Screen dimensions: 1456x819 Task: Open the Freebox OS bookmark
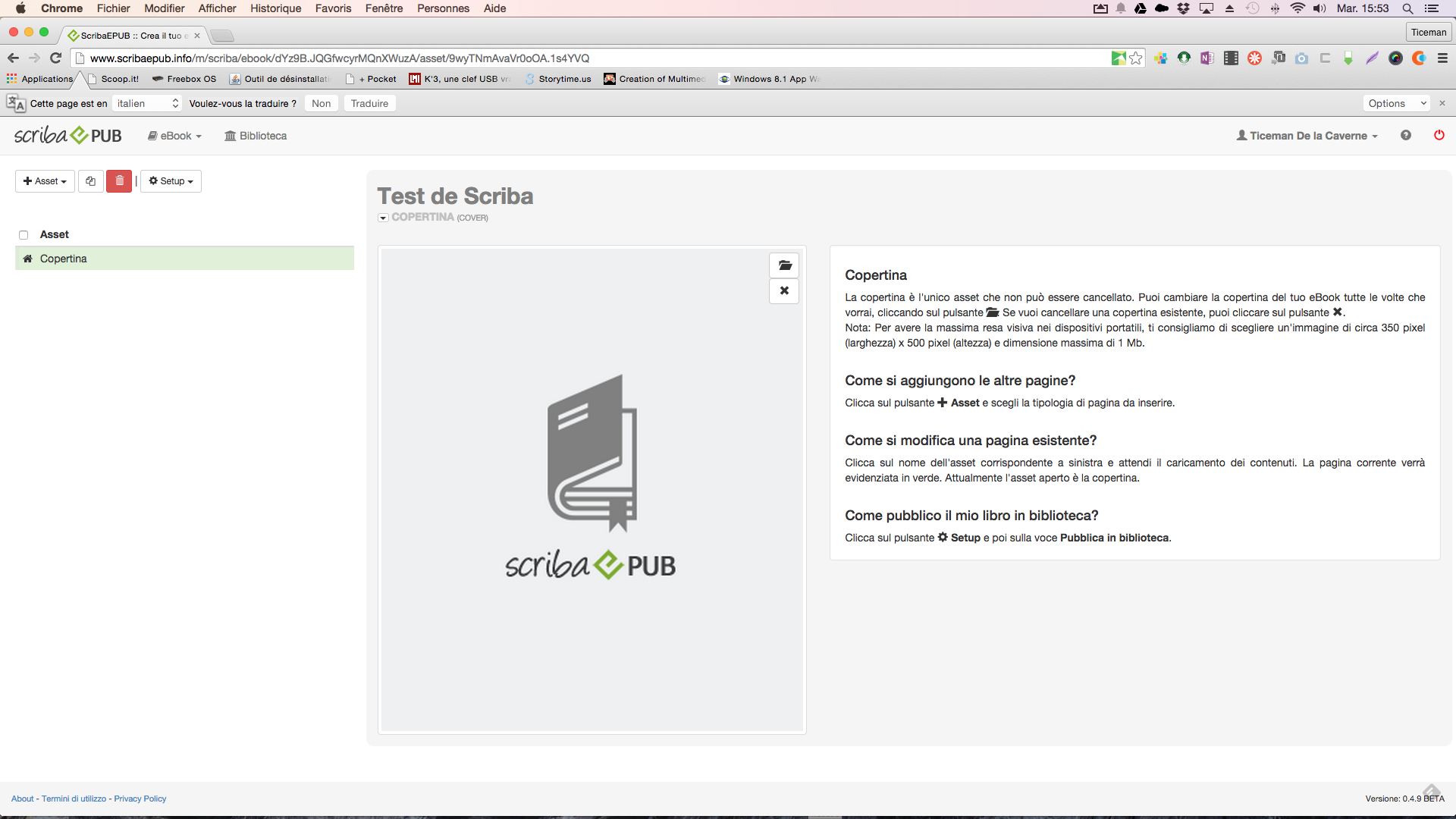(184, 79)
